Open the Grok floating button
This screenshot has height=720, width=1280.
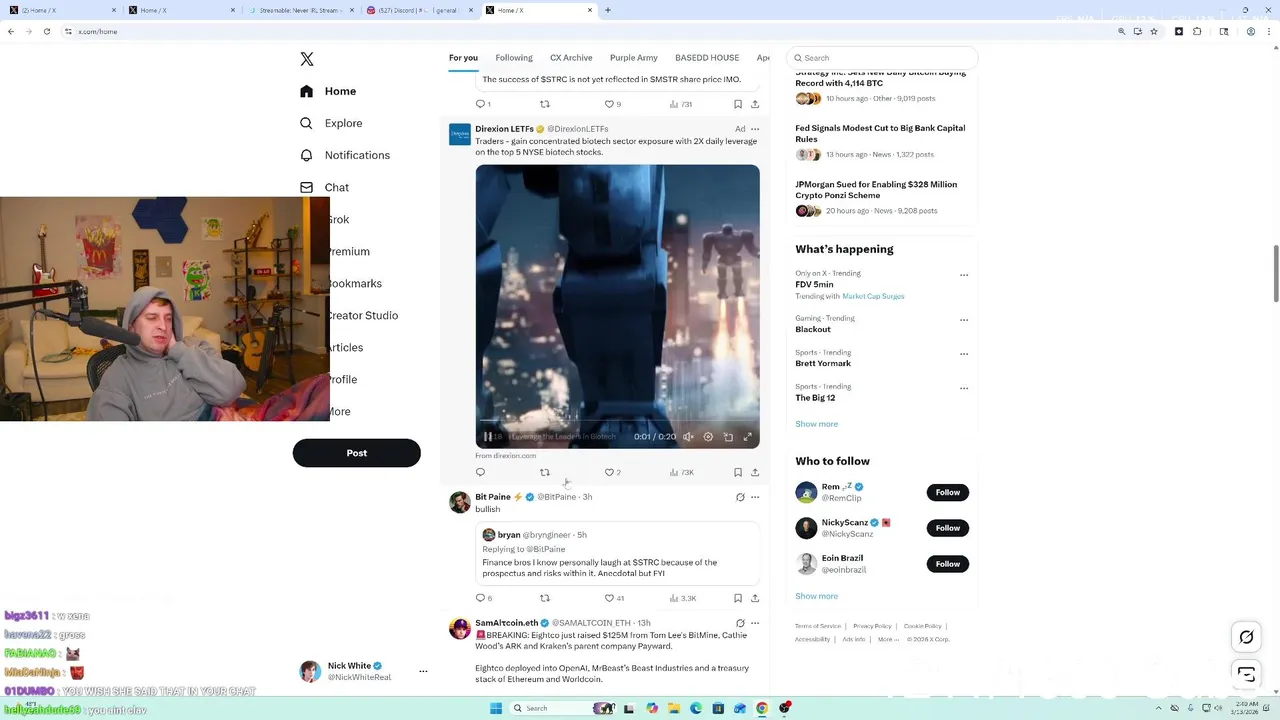(1246, 637)
